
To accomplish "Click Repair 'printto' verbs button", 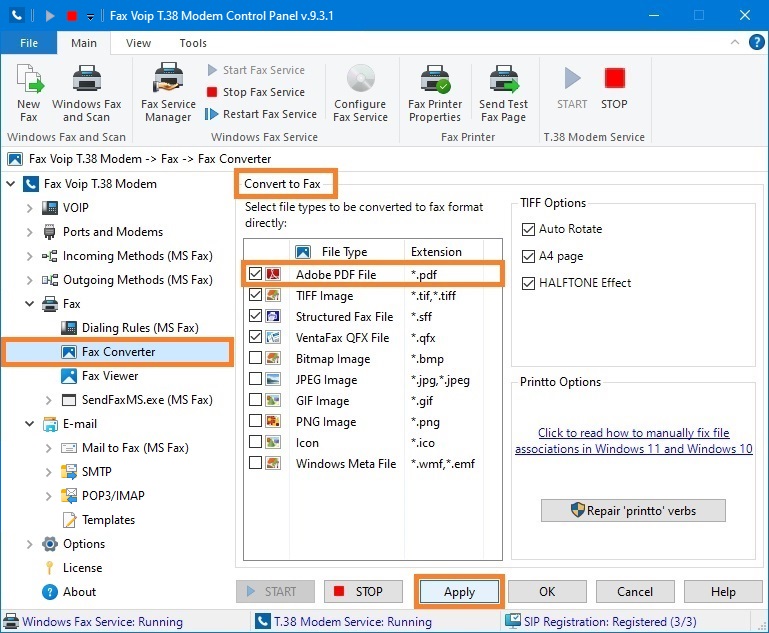I will pyautogui.click(x=633, y=511).
